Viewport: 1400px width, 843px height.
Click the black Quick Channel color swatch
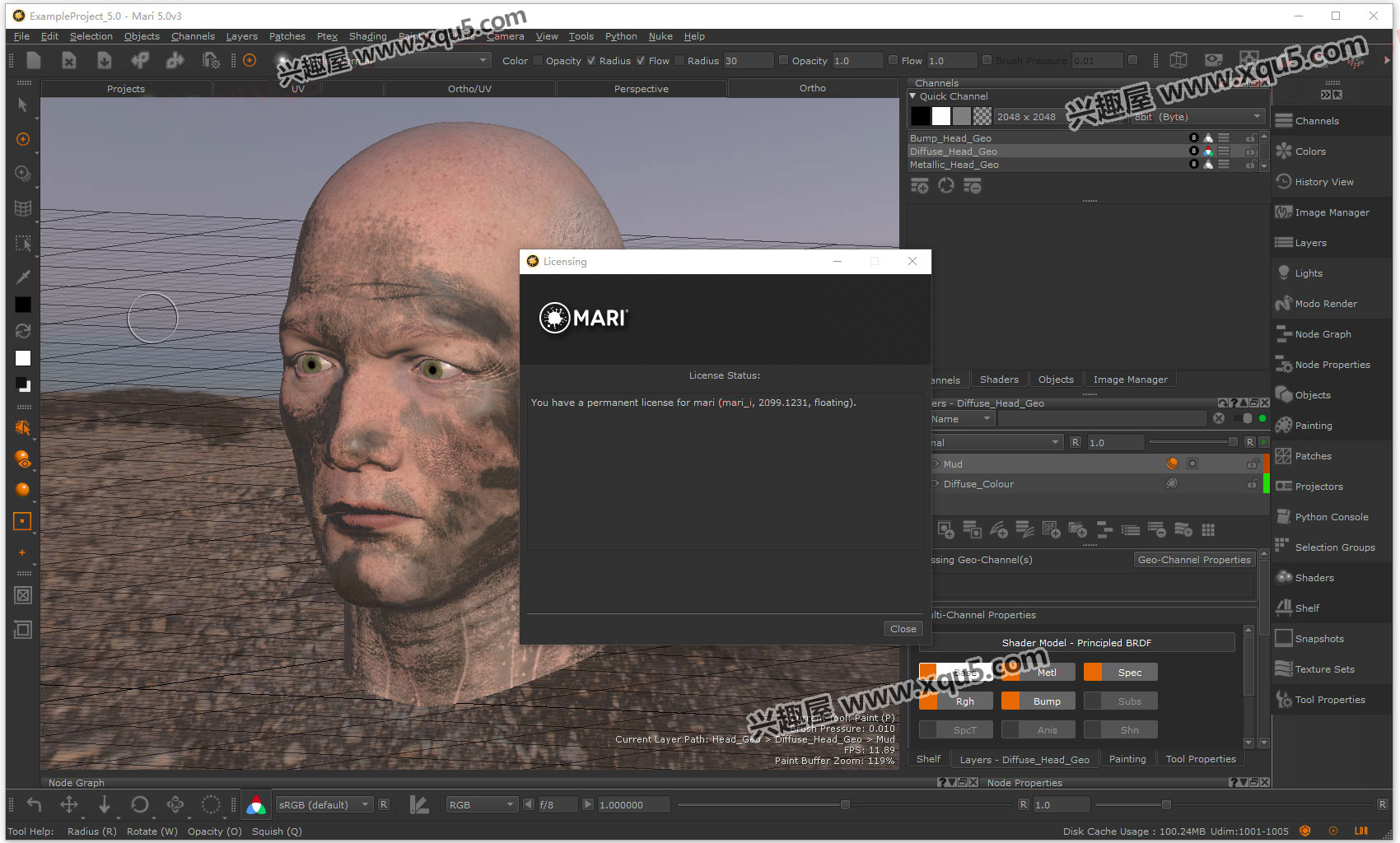click(920, 117)
